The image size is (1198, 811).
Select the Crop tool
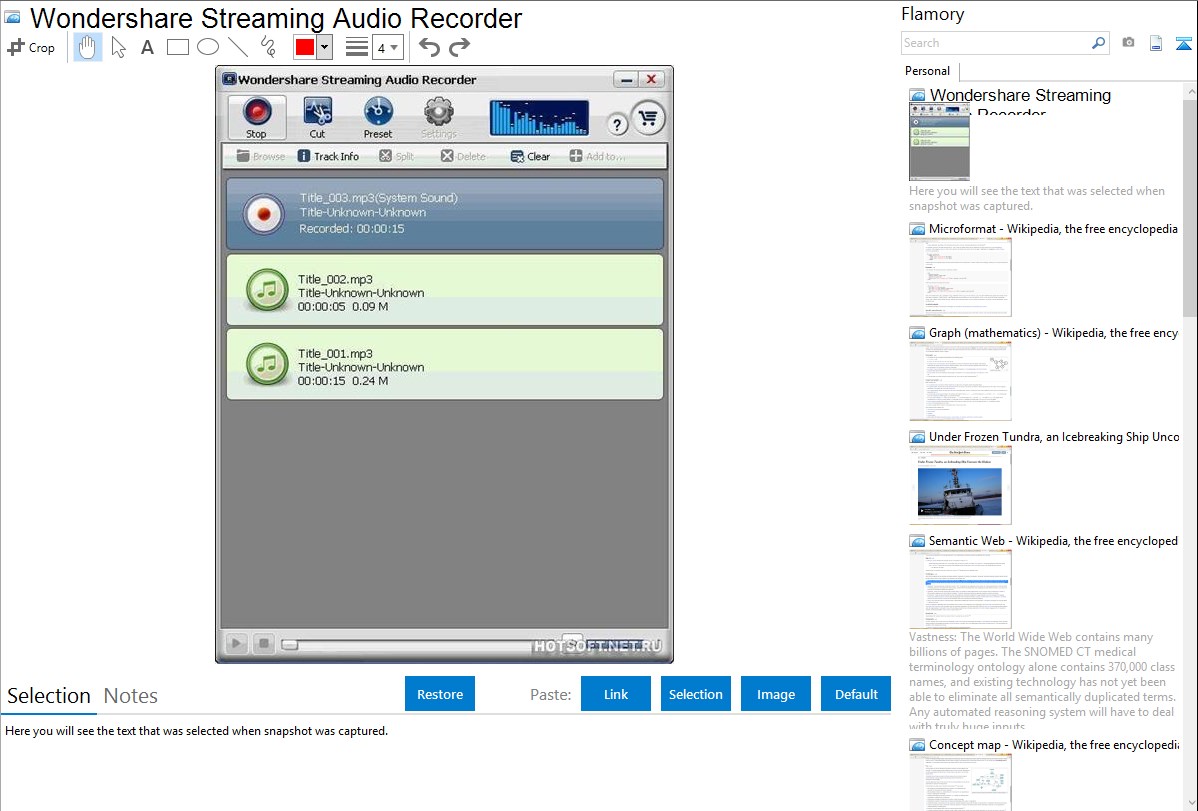31,47
